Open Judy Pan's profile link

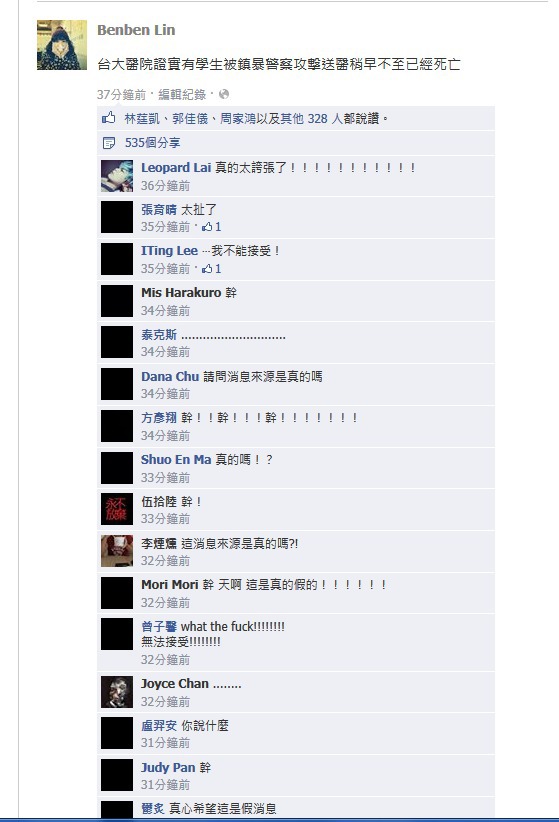[168, 767]
